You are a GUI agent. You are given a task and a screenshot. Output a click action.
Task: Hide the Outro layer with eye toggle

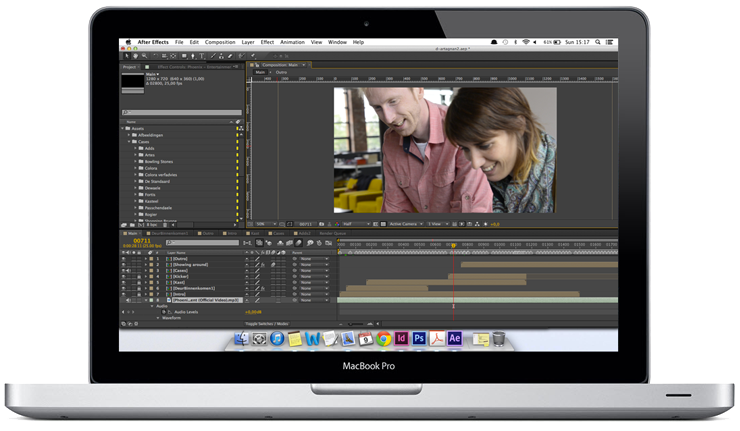coord(124,259)
